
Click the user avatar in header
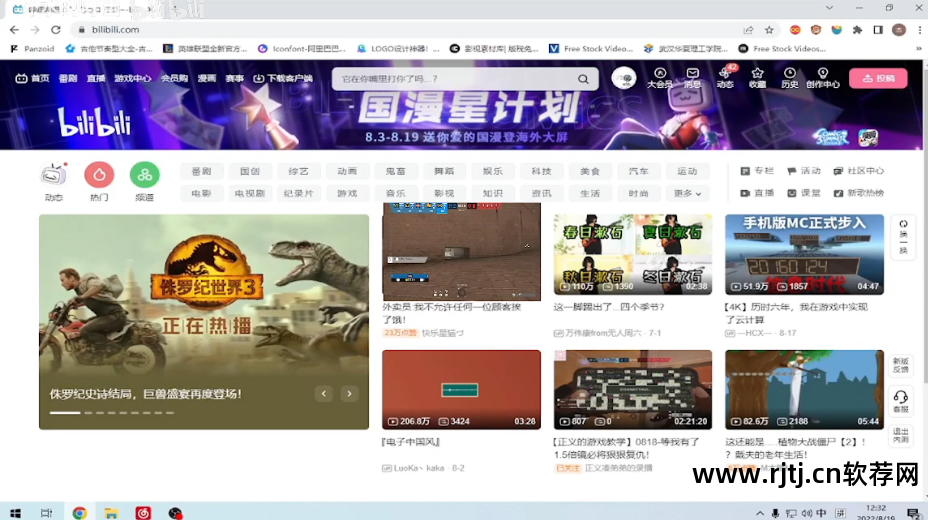[x=623, y=78]
